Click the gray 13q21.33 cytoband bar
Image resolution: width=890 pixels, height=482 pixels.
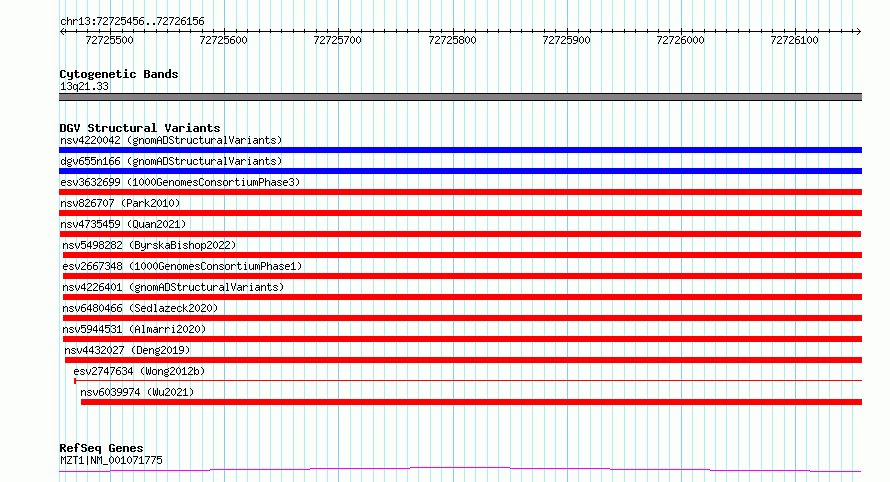[460, 97]
